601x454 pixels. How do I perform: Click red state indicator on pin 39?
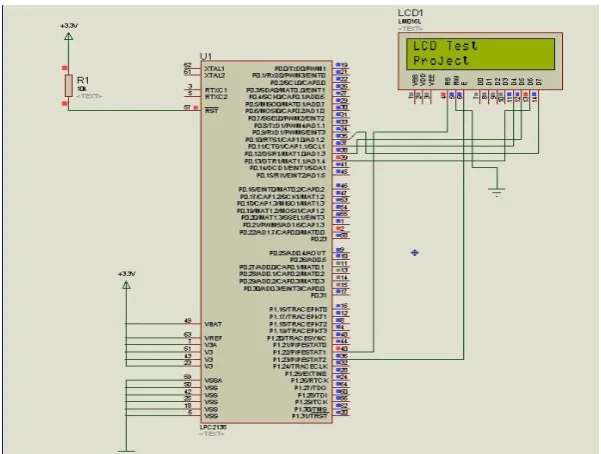tap(338, 157)
